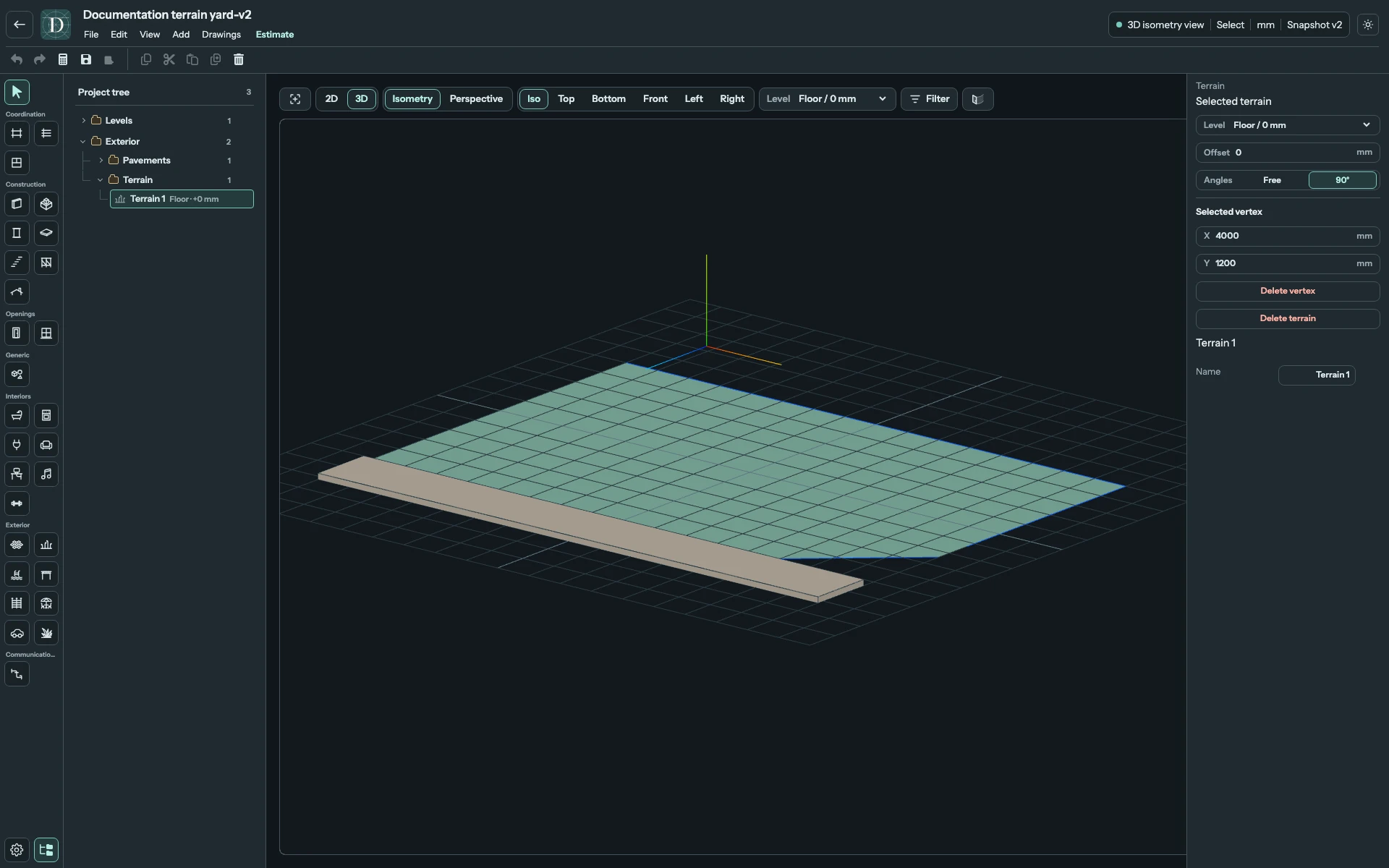
Task: Open the File menu
Action: point(91,35)
